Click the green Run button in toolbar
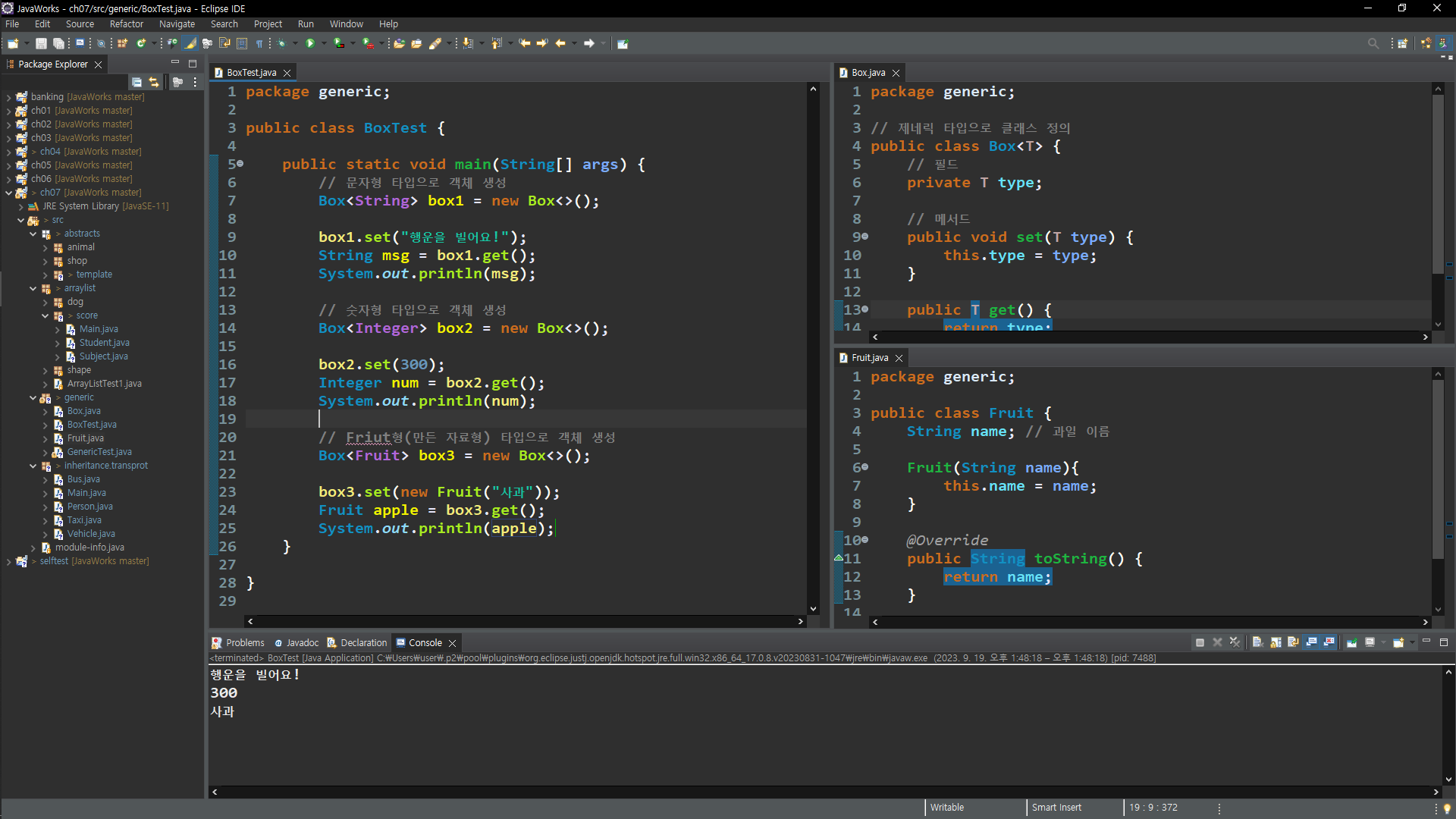Screen dimensions: 1456x819 pyautogui.click(x=309, y=43)
